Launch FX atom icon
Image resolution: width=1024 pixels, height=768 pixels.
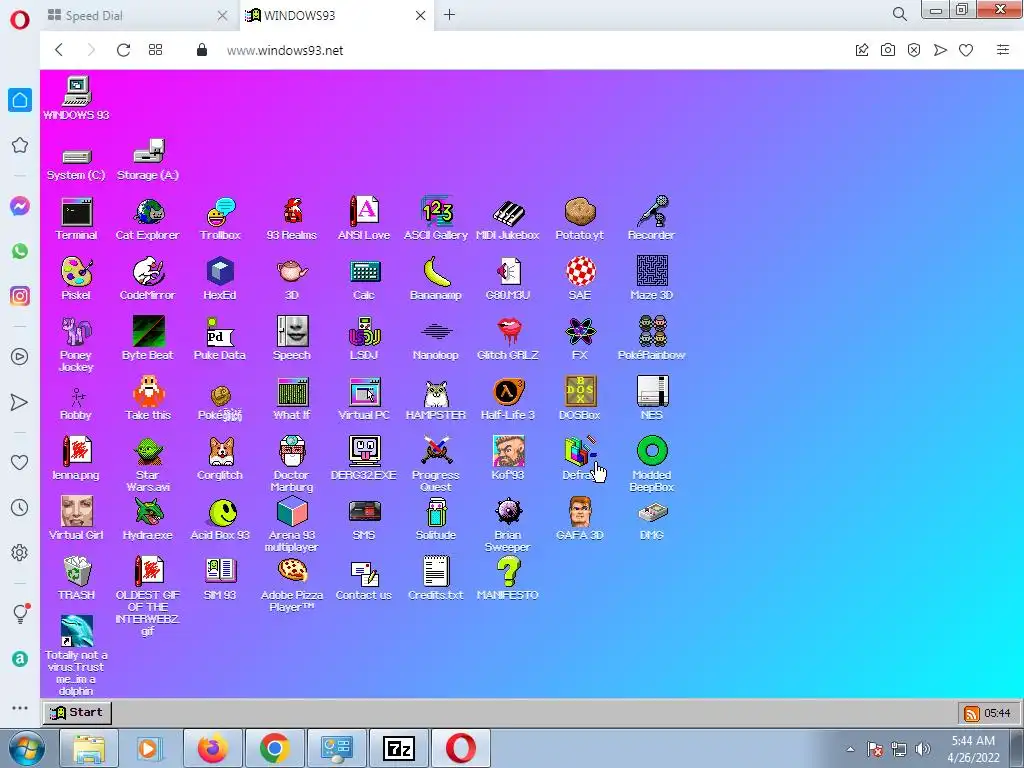tap(580, 340)
